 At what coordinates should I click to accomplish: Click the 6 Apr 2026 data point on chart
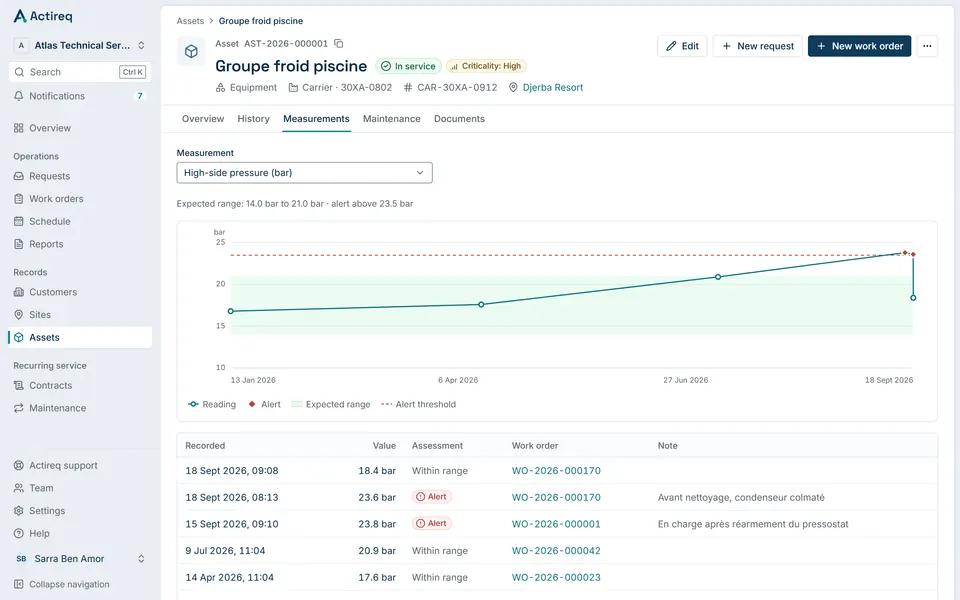point(481,304)
